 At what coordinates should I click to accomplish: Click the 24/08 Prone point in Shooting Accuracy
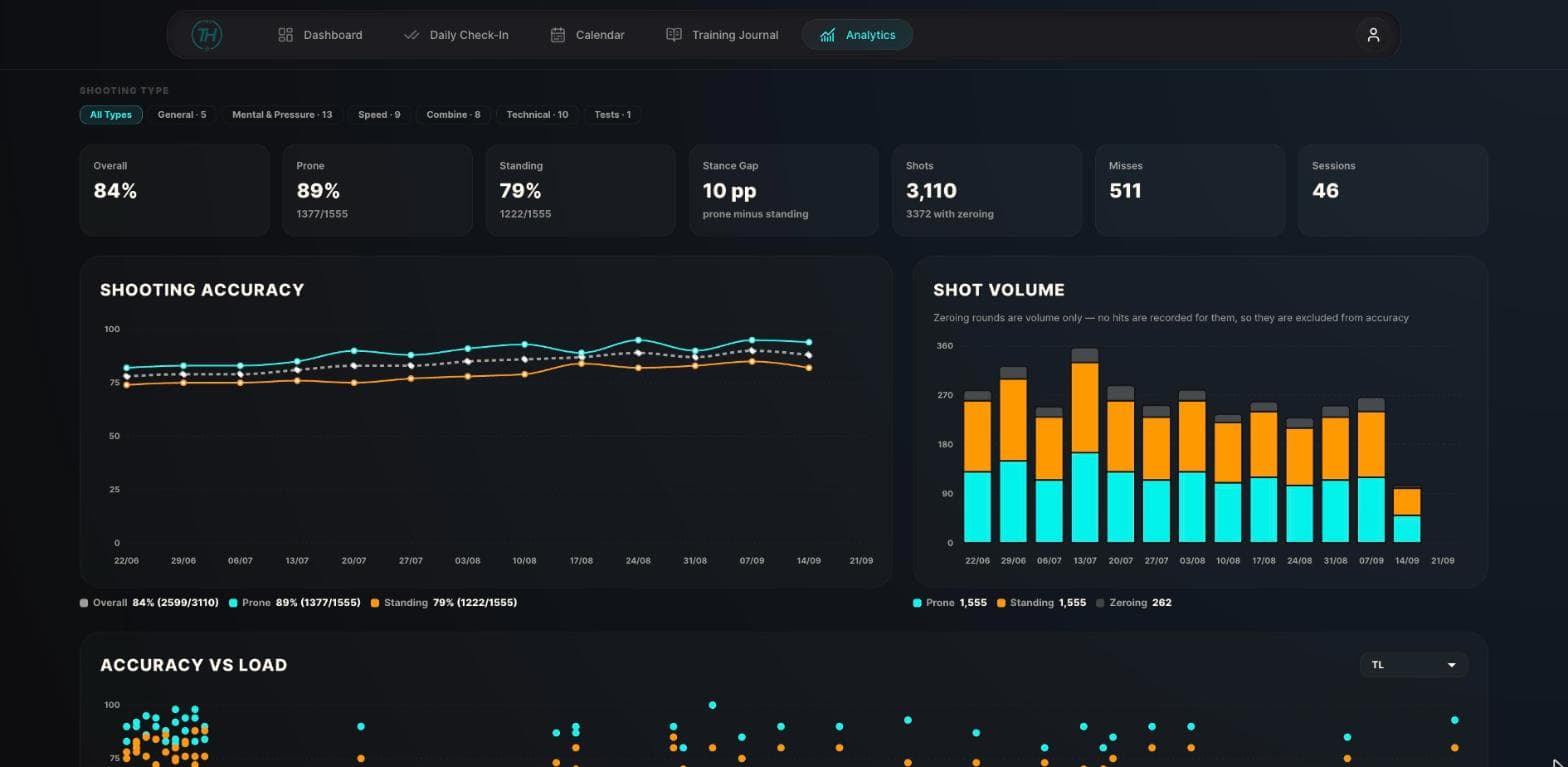click(x=638, y=340)
